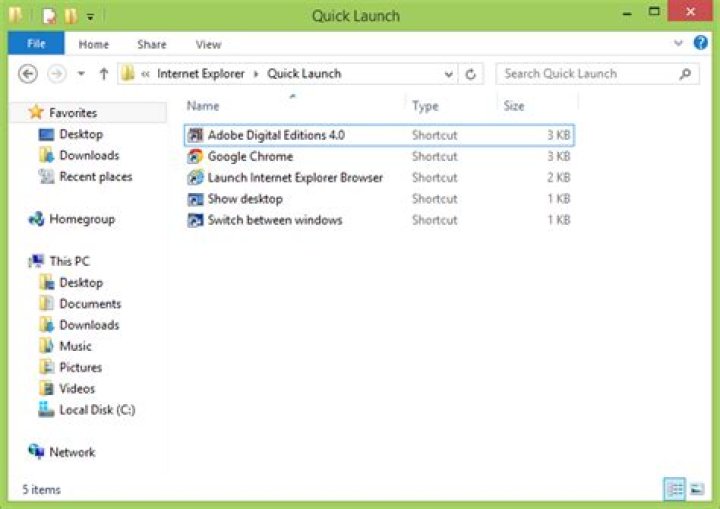Open the Music folder
This screenshot has height=509, width=720.
(75, 346)
